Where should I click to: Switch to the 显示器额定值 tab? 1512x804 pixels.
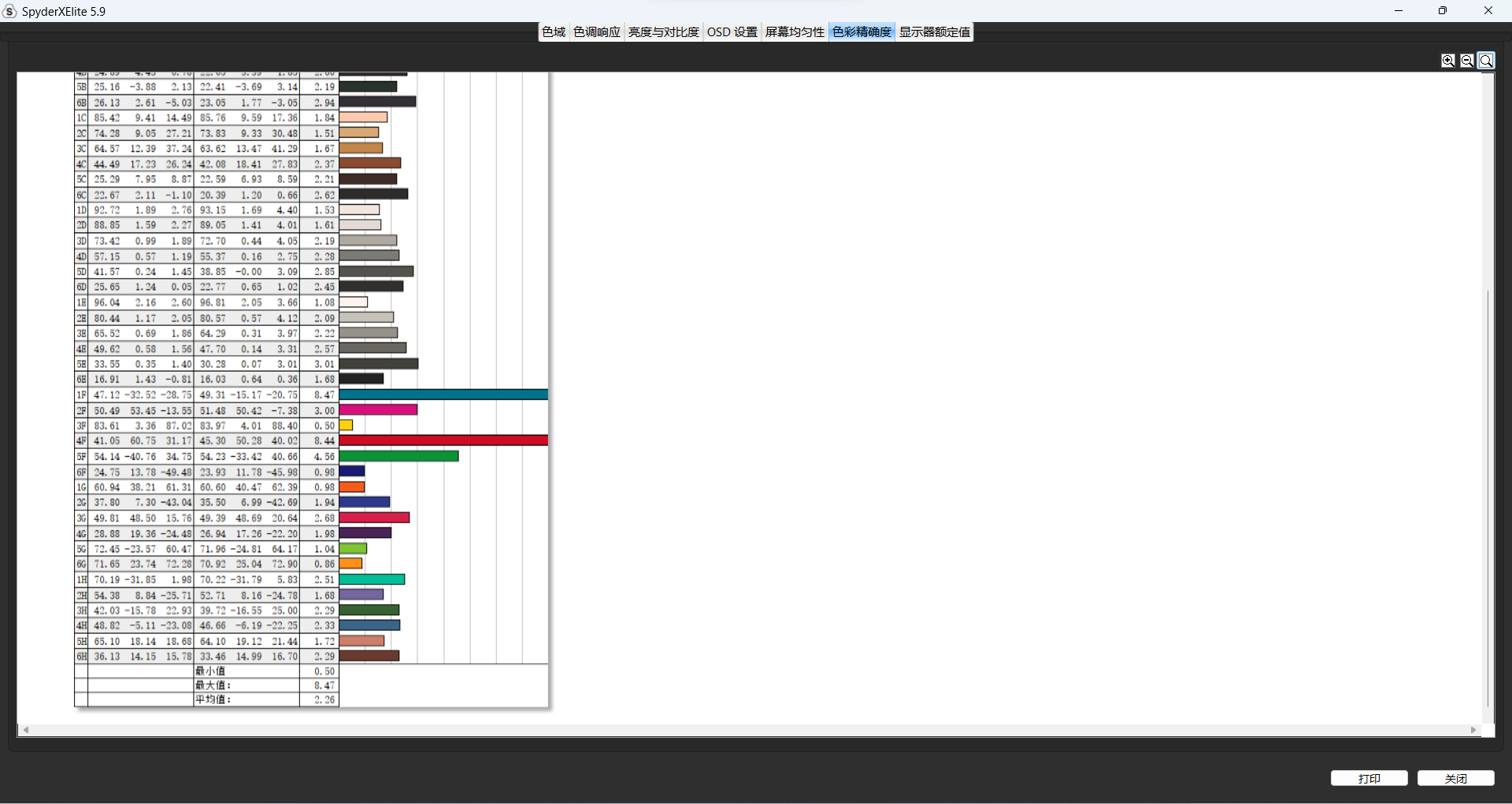tap(935, 32)
